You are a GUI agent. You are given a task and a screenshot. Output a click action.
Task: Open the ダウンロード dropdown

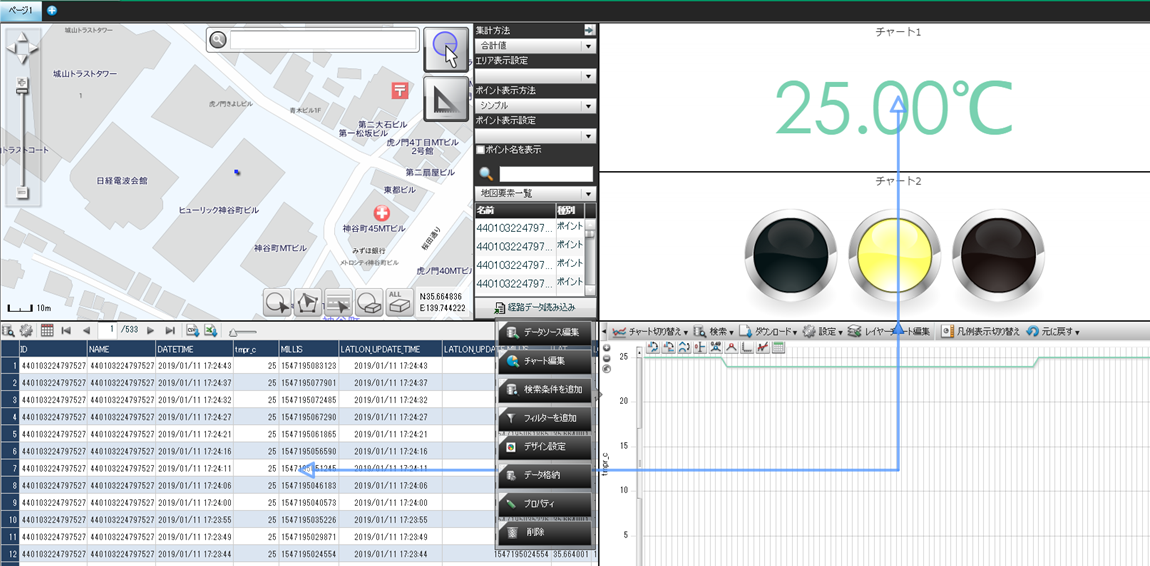click(768, 331)
